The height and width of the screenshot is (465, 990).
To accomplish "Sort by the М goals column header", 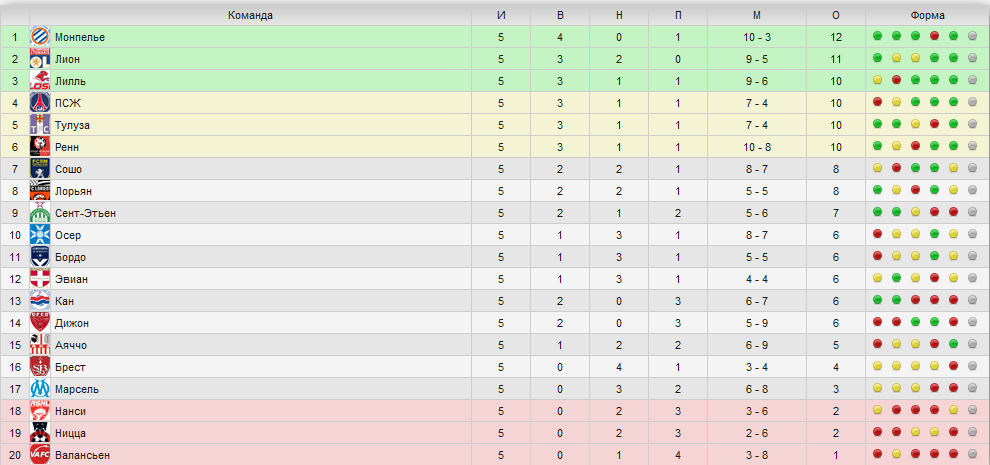I will click(x=757, y=16).
